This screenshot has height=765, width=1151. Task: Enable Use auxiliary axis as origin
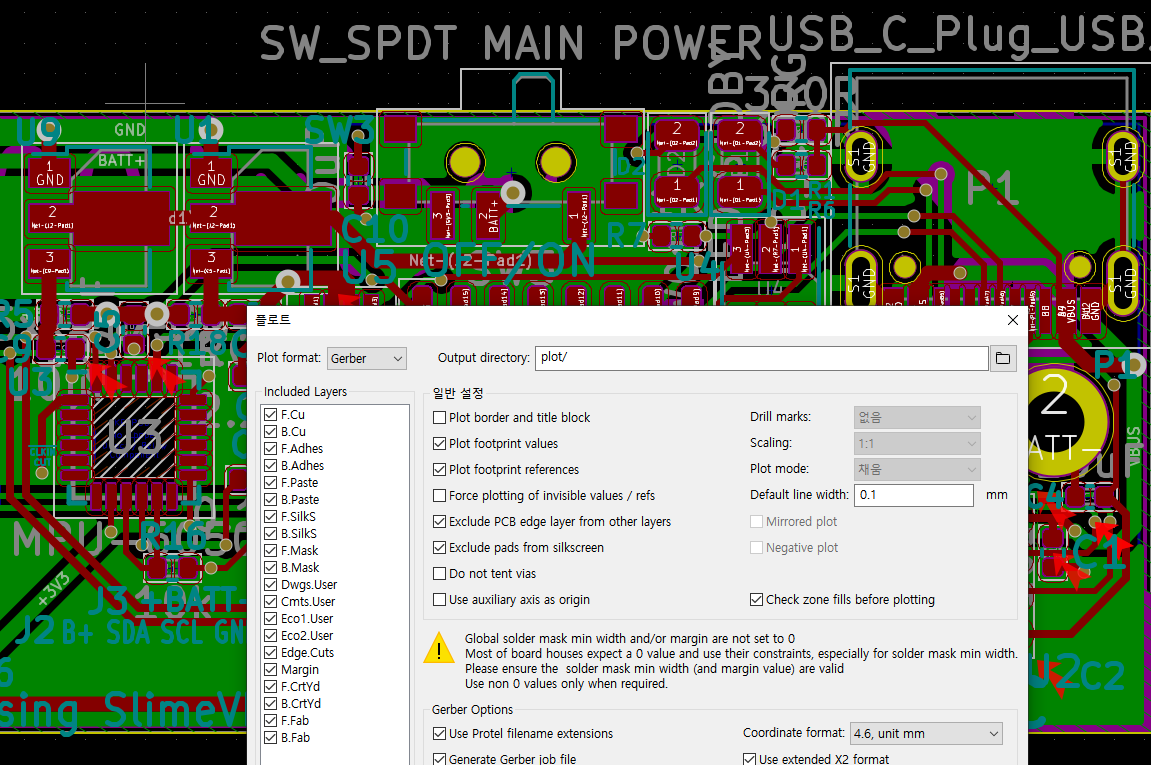[440, 600]
